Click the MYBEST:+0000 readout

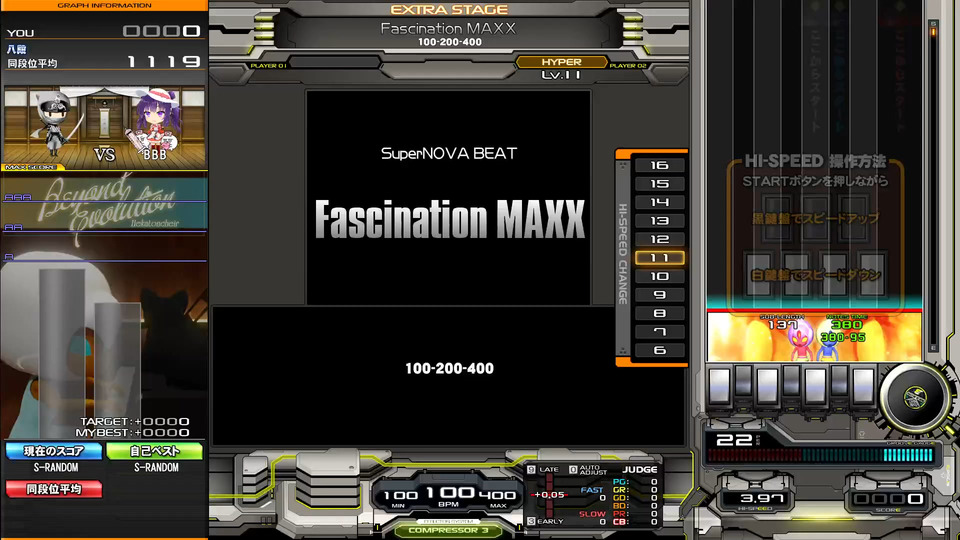coord(133,432)
